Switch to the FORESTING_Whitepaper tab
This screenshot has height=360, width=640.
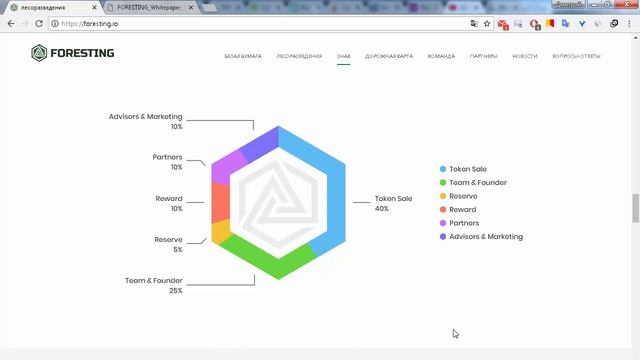[149, 7]
